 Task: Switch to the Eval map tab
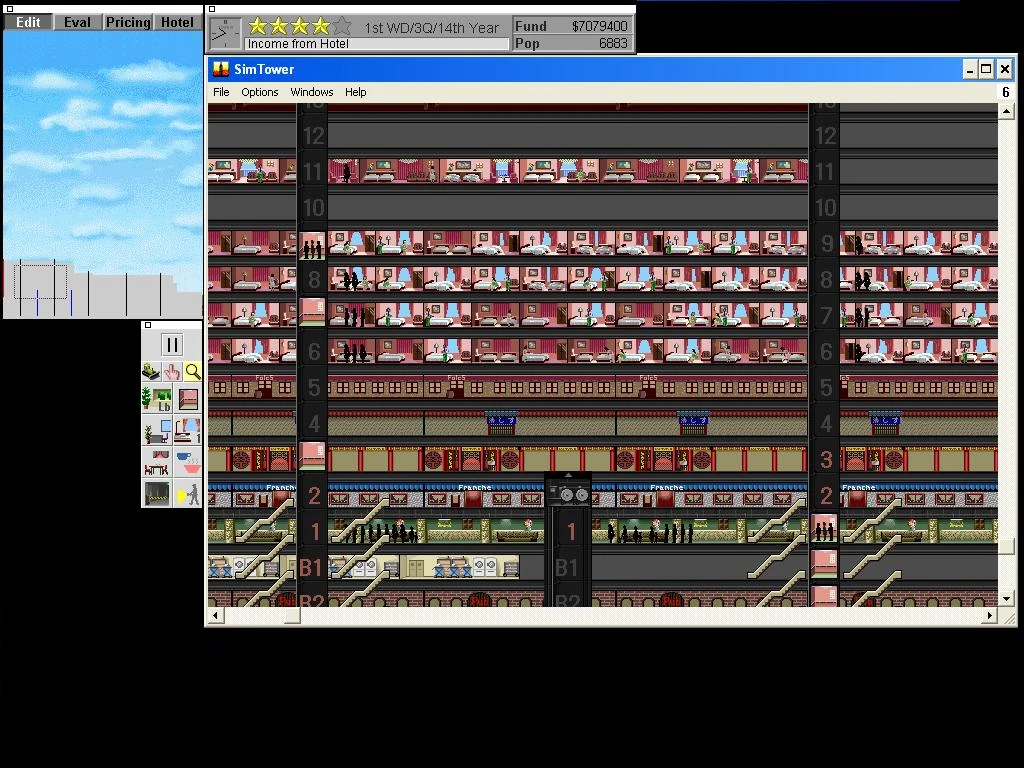[x=77, y=22]
